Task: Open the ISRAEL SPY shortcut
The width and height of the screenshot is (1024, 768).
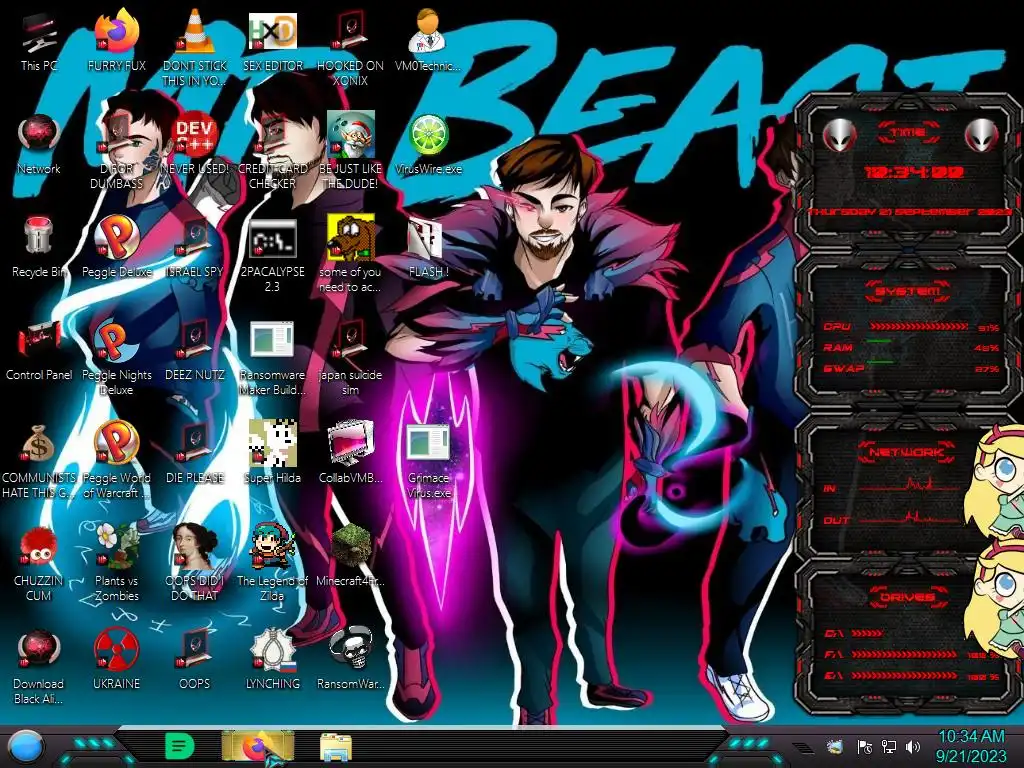Action: pos(195,247)
